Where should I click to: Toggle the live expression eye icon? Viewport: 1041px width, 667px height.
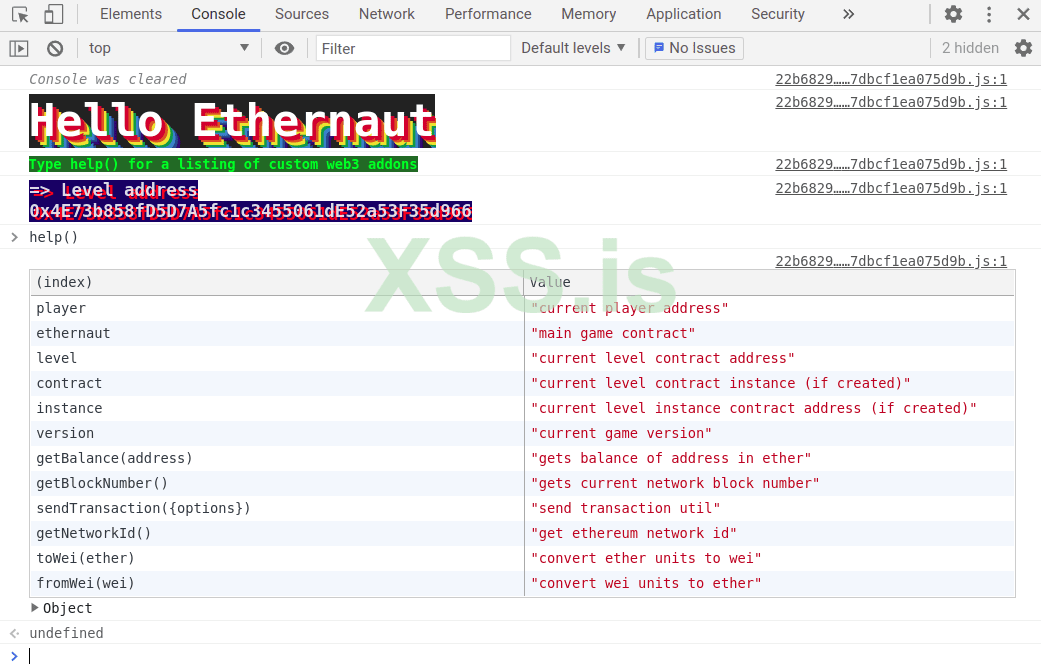[284, 48]
